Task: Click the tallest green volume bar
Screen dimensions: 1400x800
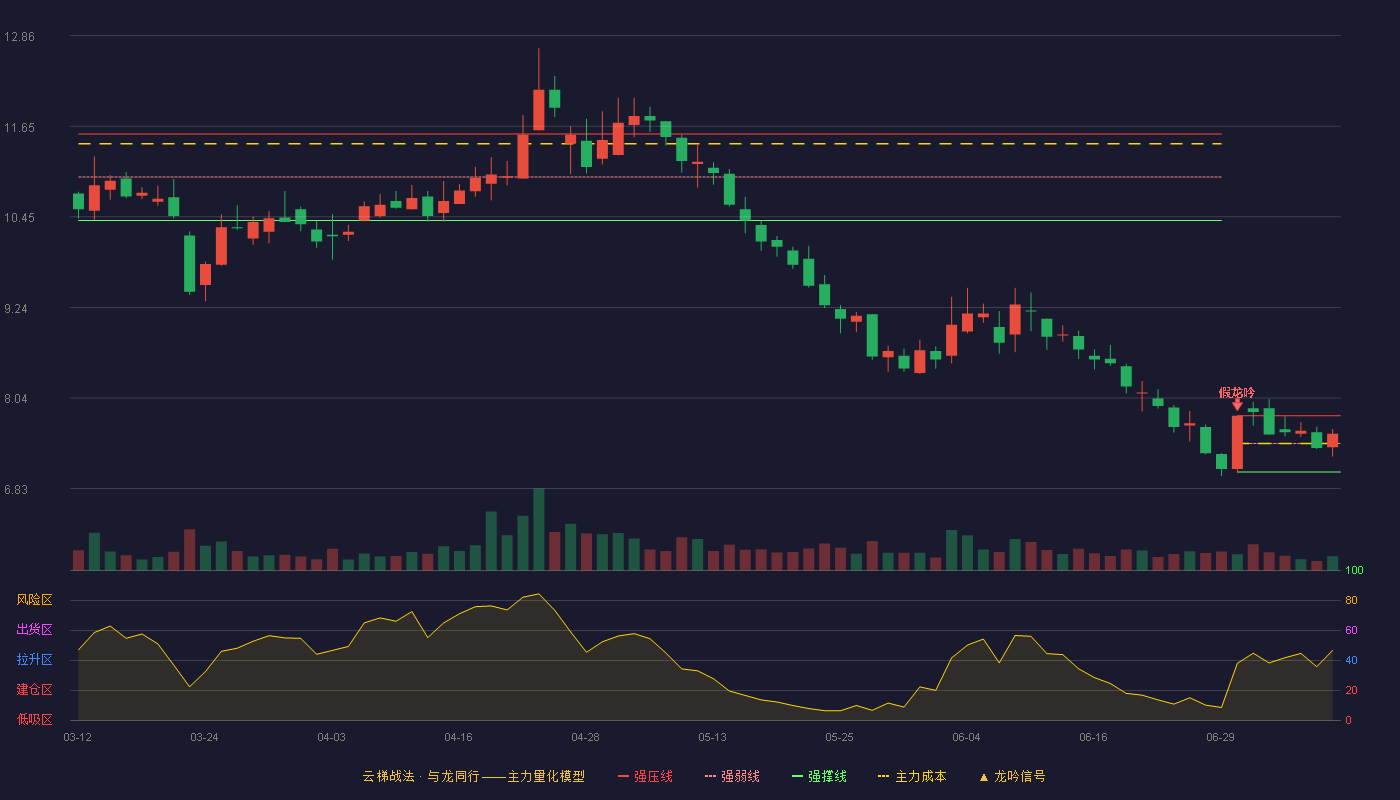Action: (x=539, y=529)
